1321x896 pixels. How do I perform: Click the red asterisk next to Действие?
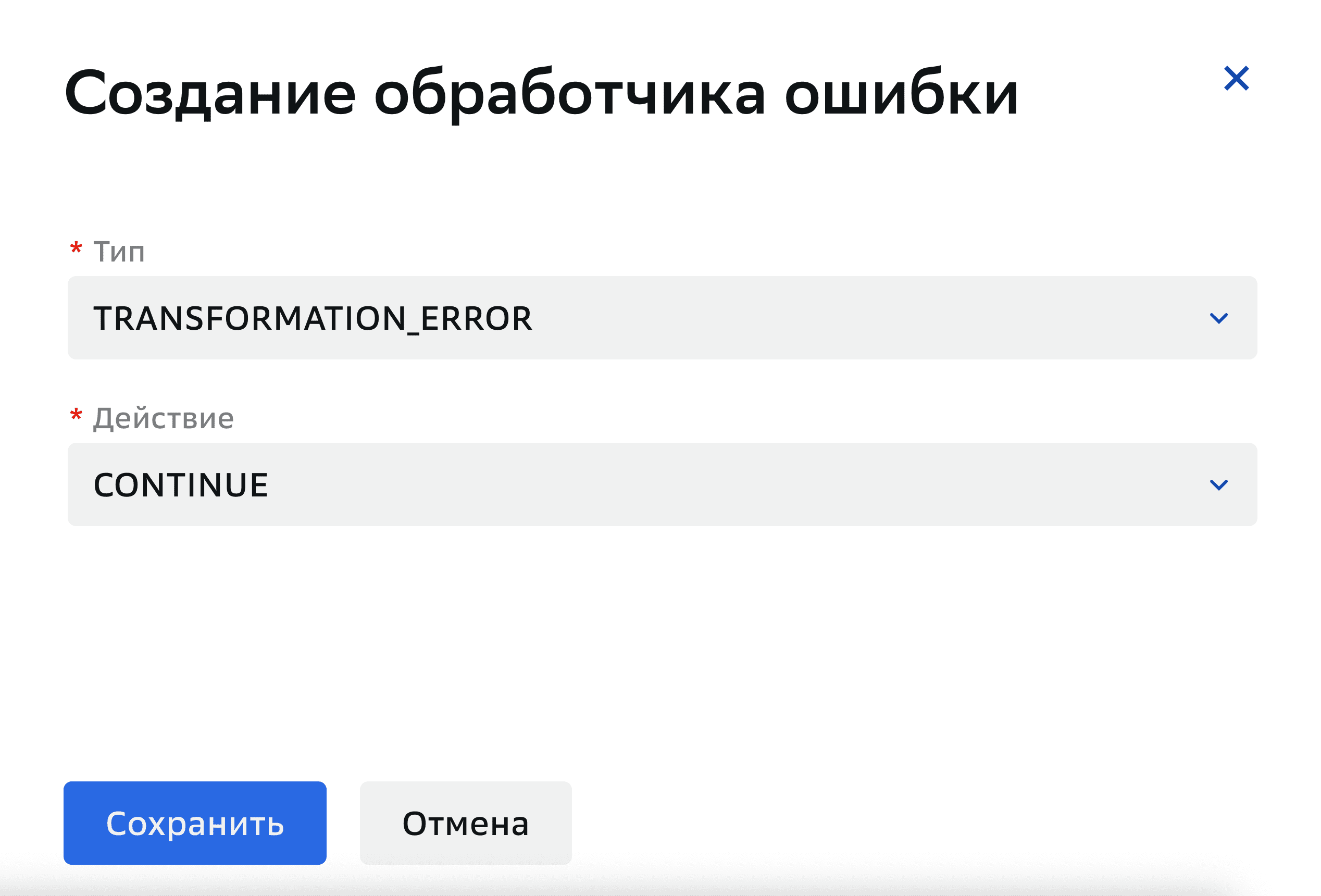click(x=76, y=416)
